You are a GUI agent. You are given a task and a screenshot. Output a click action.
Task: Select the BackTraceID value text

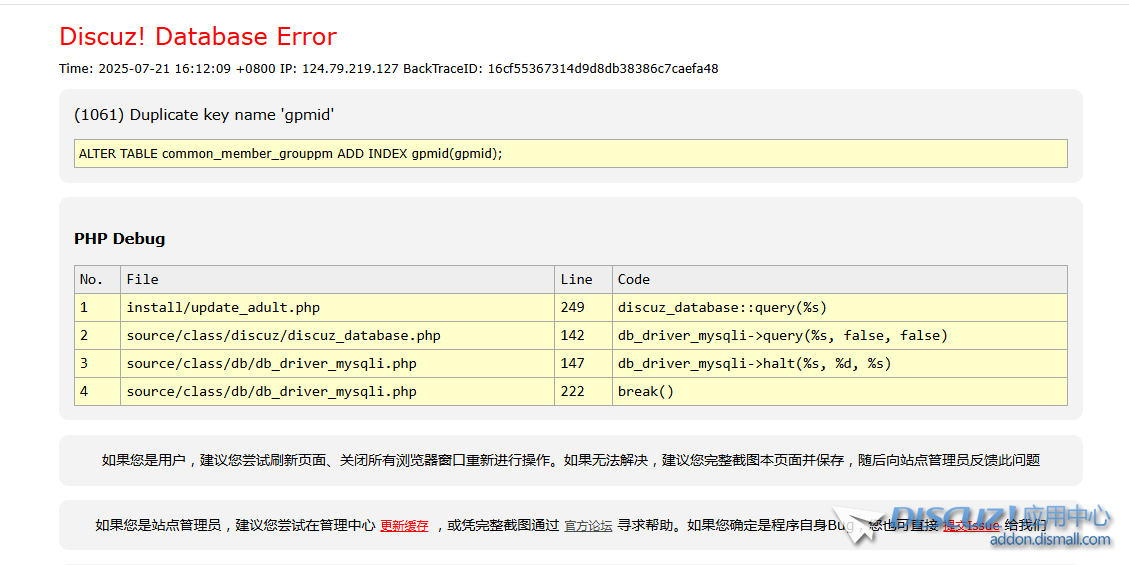[603, 68]
